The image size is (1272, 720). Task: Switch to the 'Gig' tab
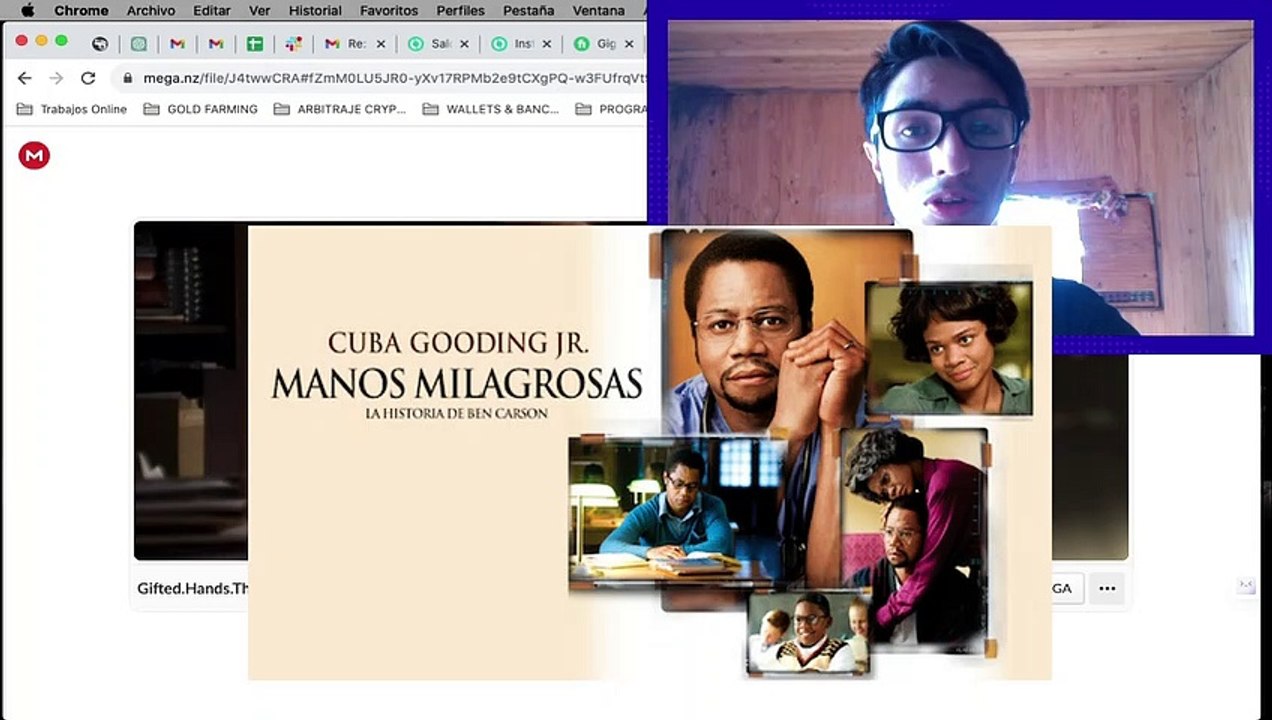point(596,44)
